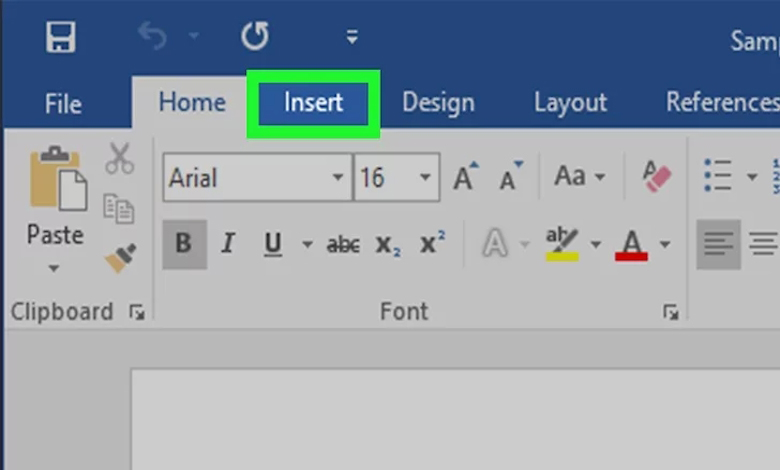Viewport: 780px width, 470px height.
Task: Toggle Italic formatting
Action: (x=228, y=243)
